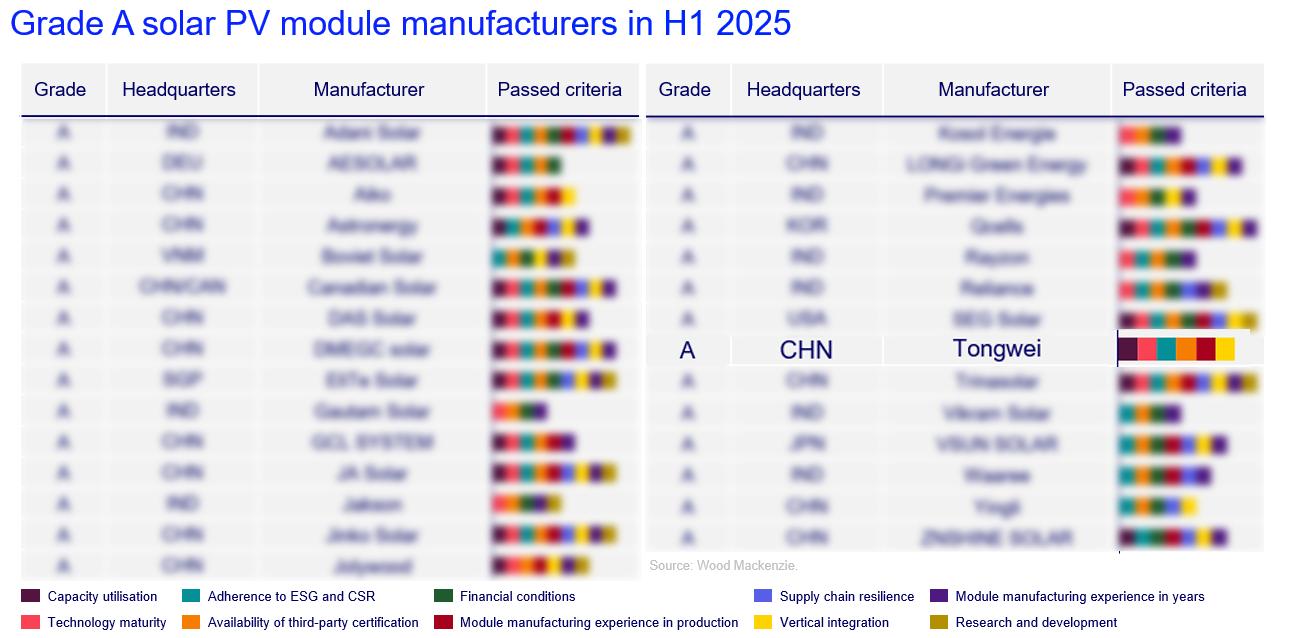The width and height of the screenshot is (1316, 638).
Task: Select the CHN headquarters cell in Tongwei row
Action: click(x=805, y=350)
